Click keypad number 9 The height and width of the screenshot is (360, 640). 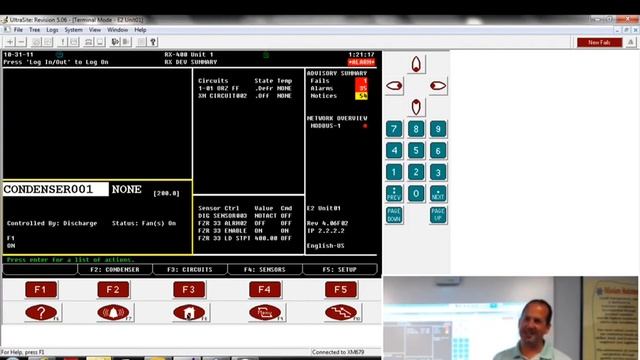438,129
